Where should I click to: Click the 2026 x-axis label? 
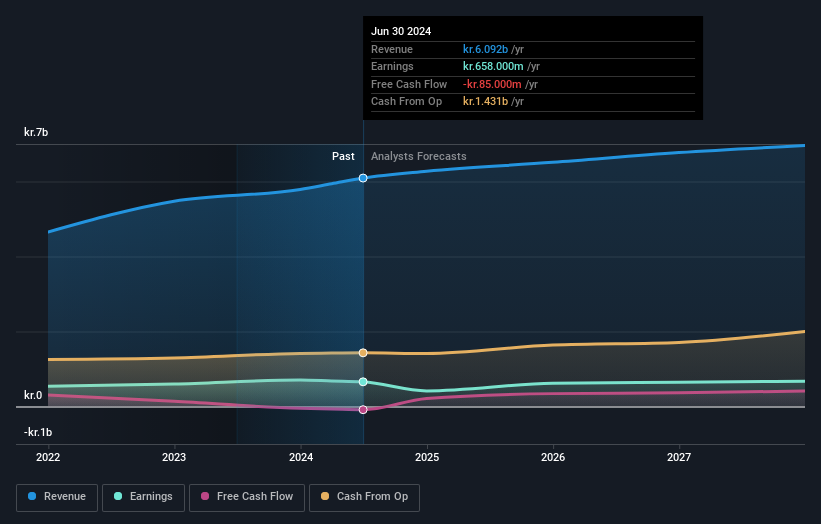[x=553, y=458]
